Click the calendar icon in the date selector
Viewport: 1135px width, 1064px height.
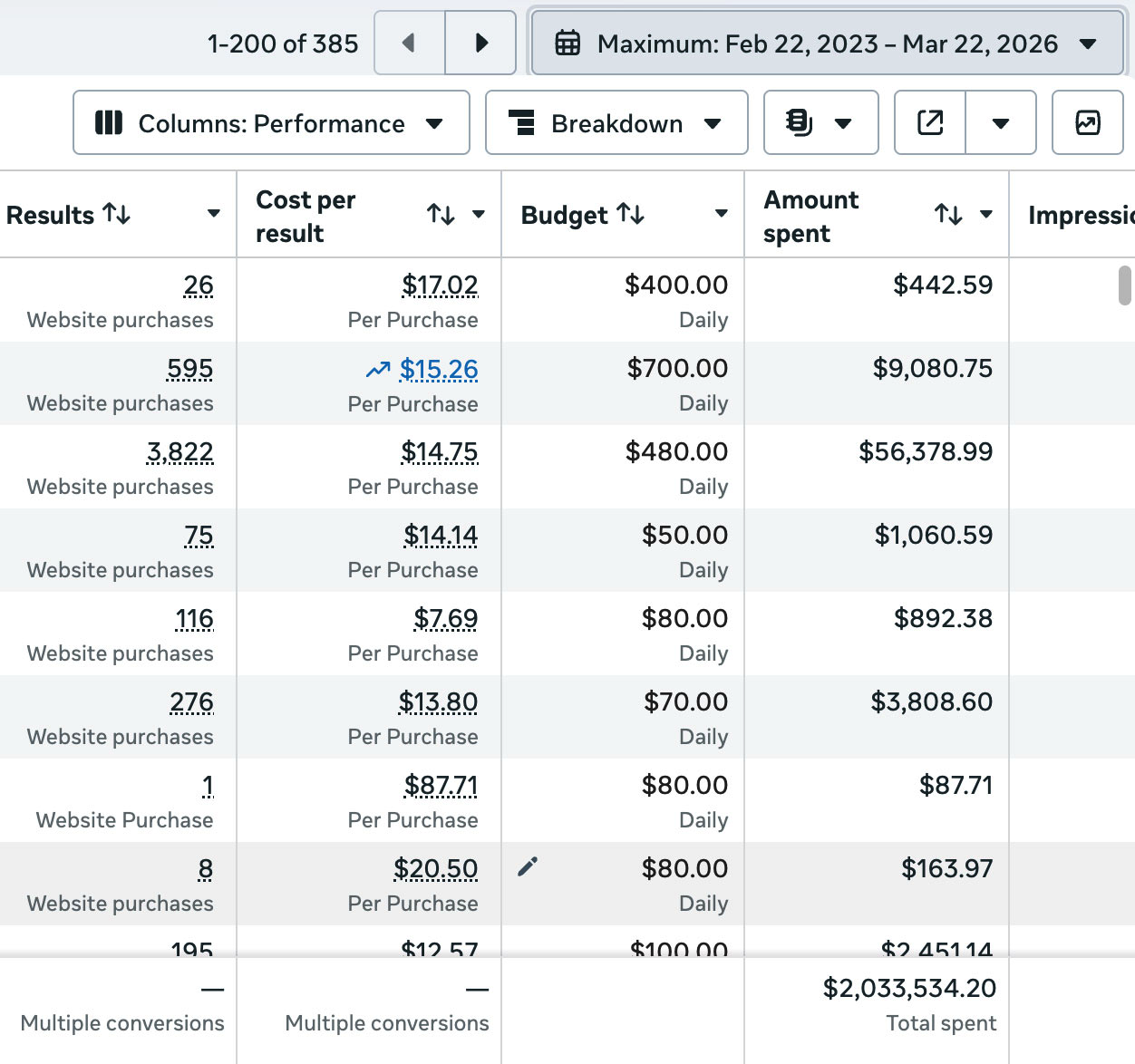(x=567, y=42)
